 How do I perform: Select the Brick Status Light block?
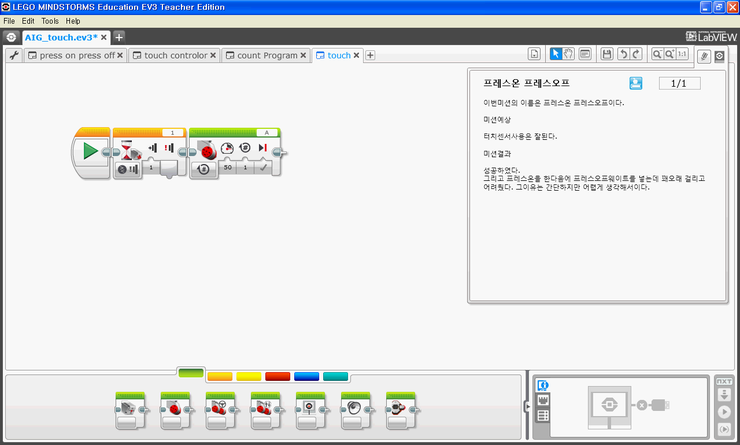pos(400,409)
